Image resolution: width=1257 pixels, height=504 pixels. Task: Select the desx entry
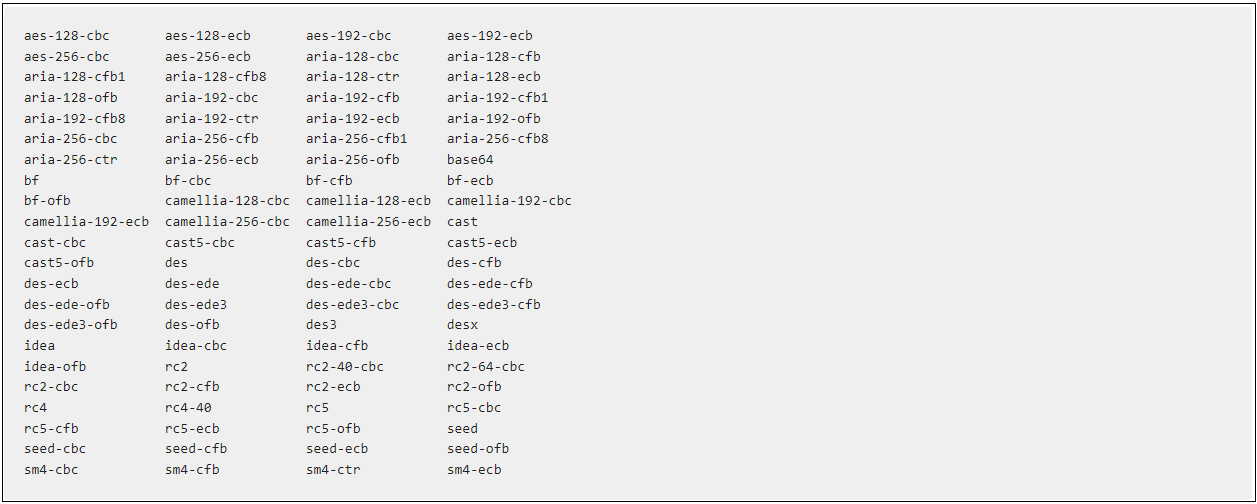(x=463, y=325)
